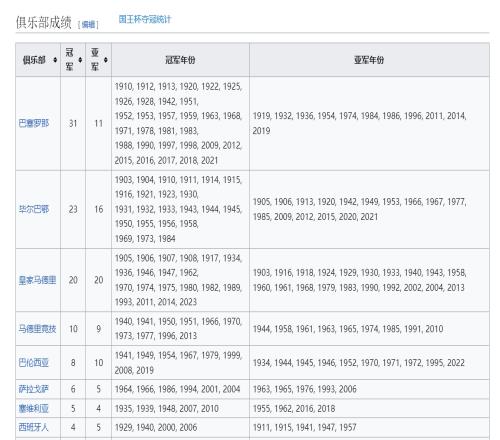The width and height of the screenshot is (500, 440).
Task: Open the 马德里竞技 club link
Action: click(37, 329)
